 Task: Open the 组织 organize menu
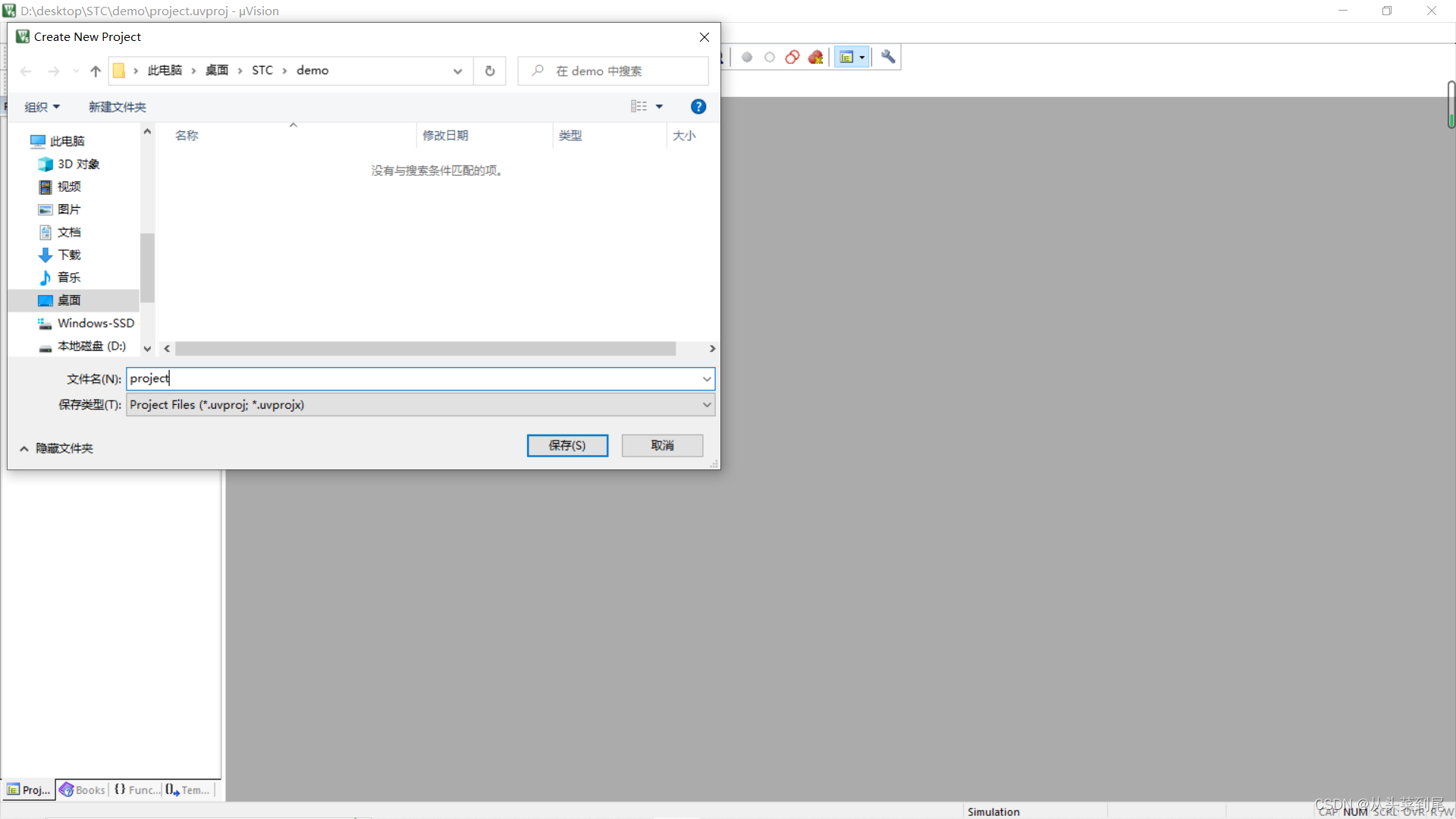42,107
